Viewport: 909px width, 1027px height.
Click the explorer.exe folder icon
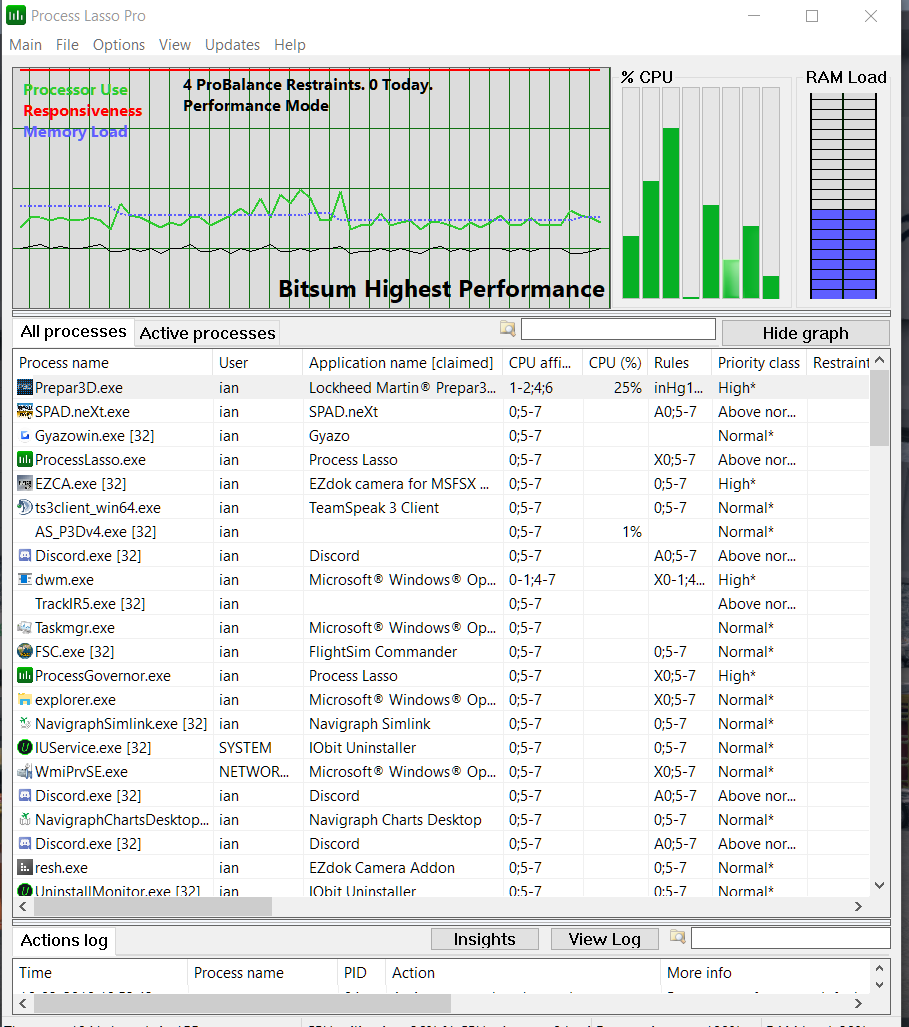pos(25,700)
